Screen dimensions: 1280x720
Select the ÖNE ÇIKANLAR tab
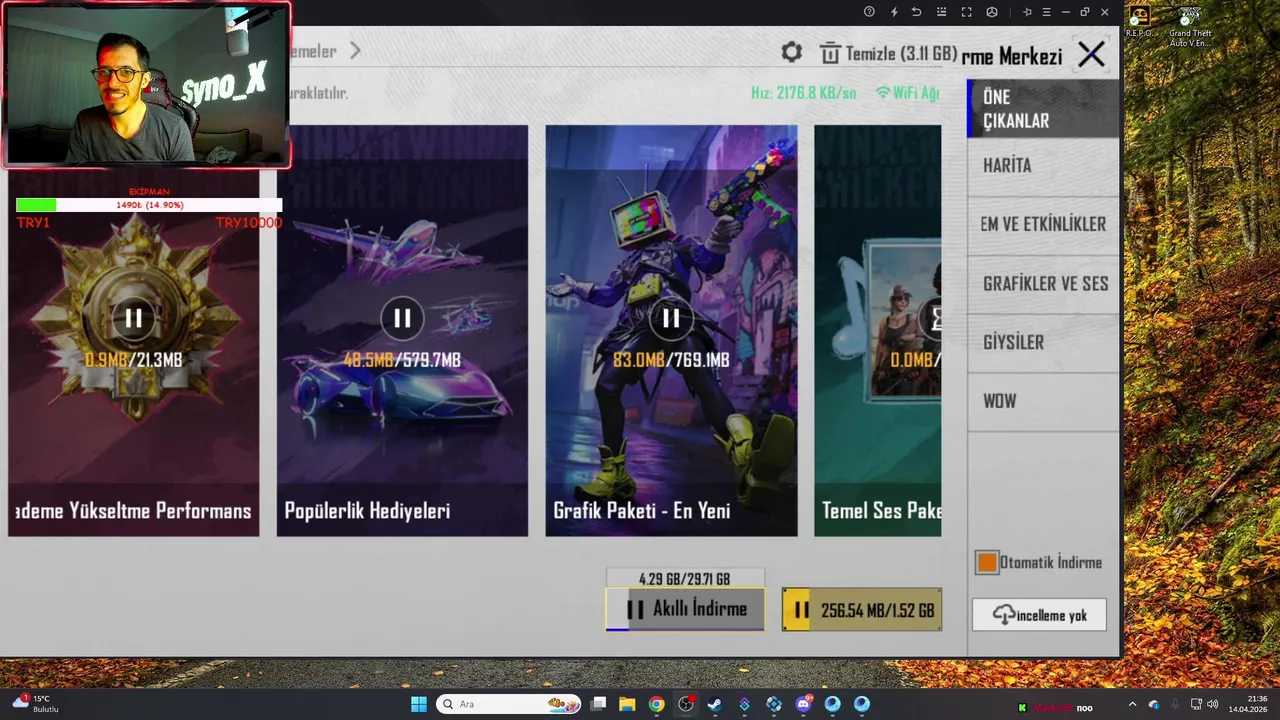1043,109
